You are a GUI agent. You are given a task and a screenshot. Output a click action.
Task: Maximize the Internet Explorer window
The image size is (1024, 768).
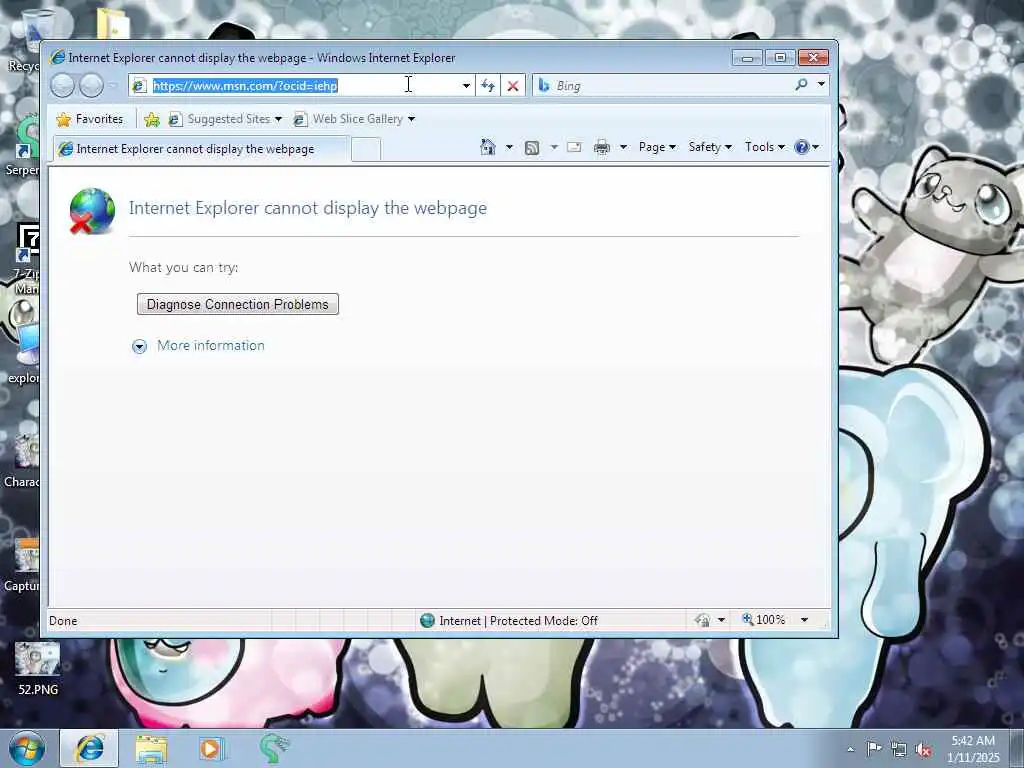pyautogui.click(x=780, y=58)
